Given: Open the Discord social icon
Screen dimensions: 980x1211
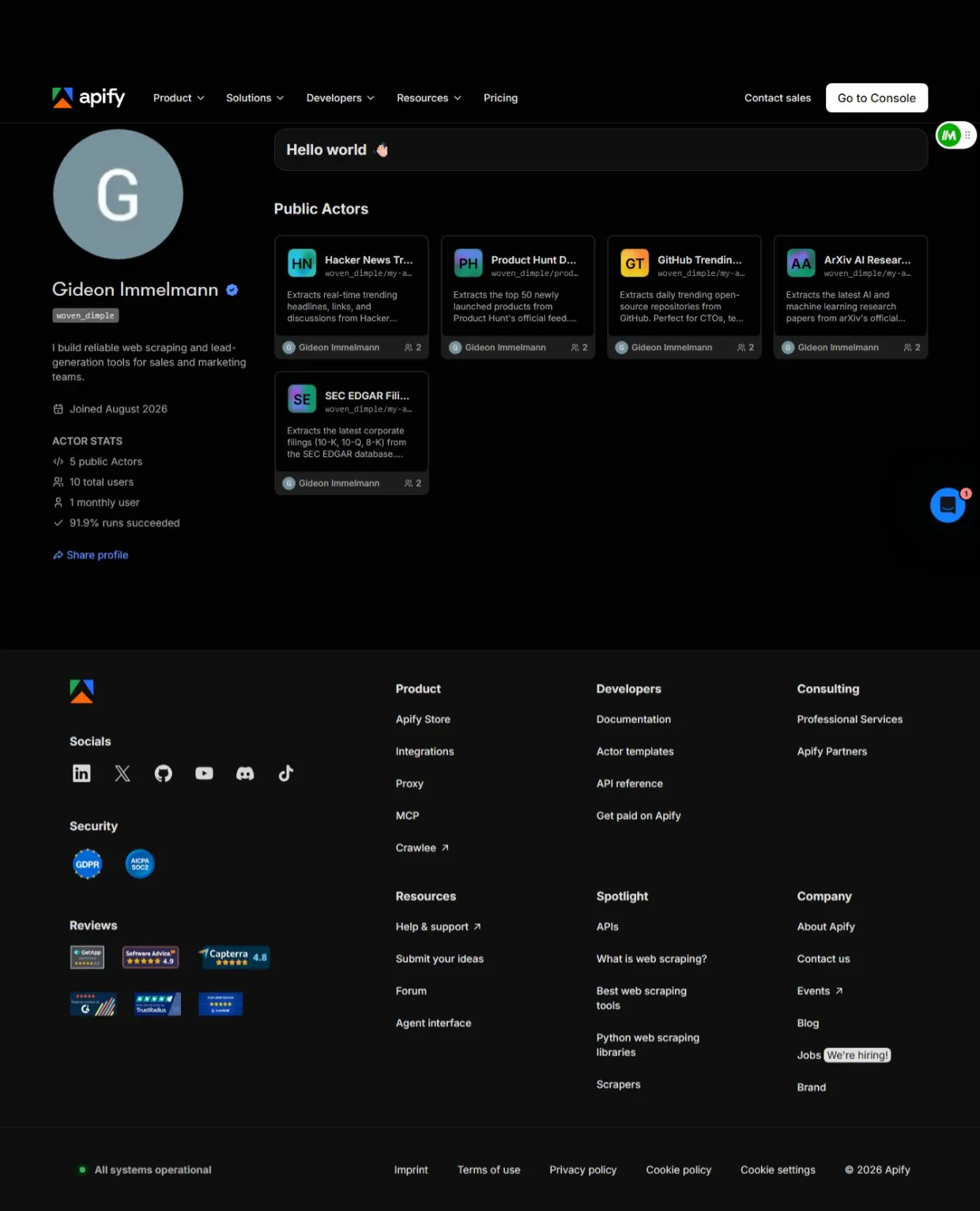Looking at the screenshot, I should (245, 773).
